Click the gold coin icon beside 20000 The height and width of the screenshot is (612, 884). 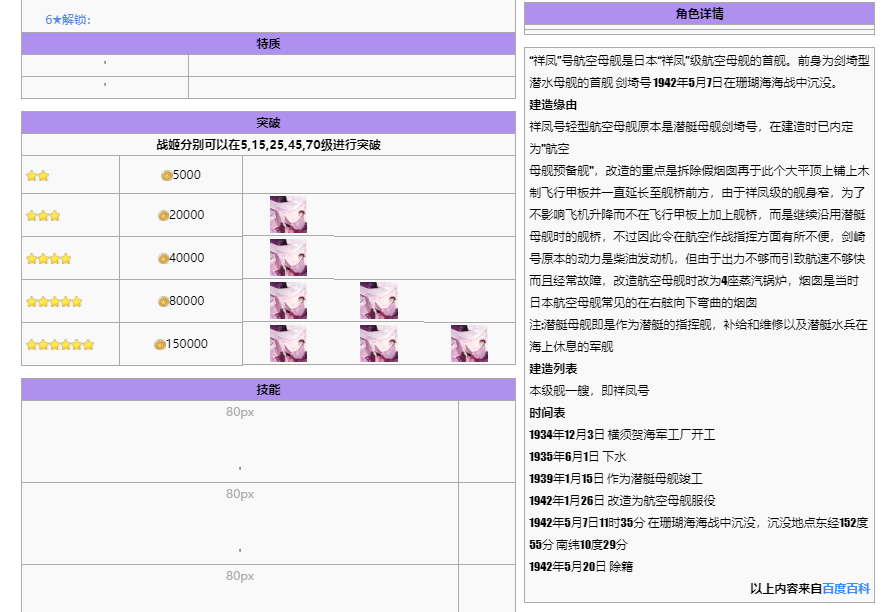[x=163, y=215]
